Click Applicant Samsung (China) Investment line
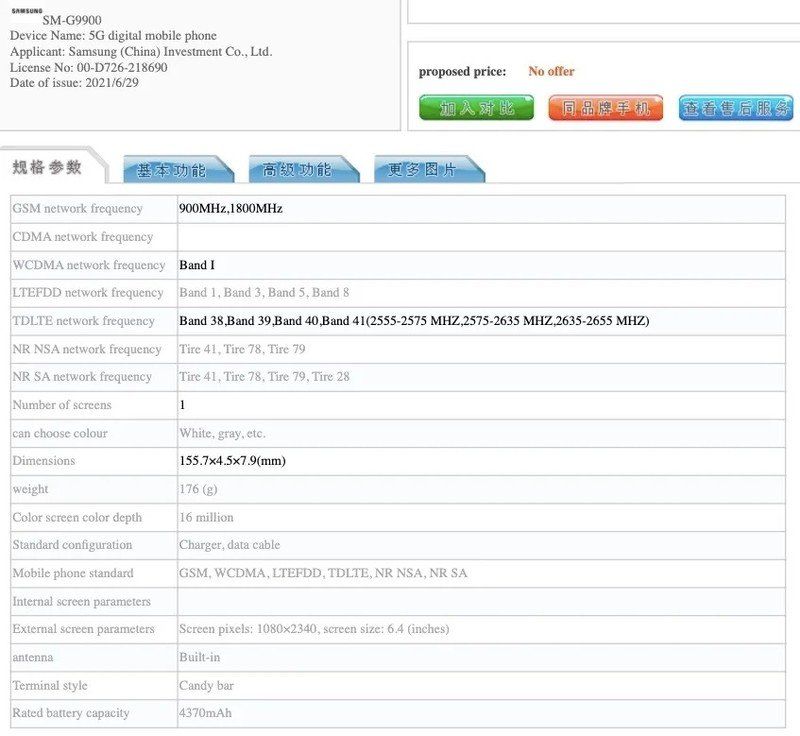This screenshot has height=736, width=800. tap(141, 52)
